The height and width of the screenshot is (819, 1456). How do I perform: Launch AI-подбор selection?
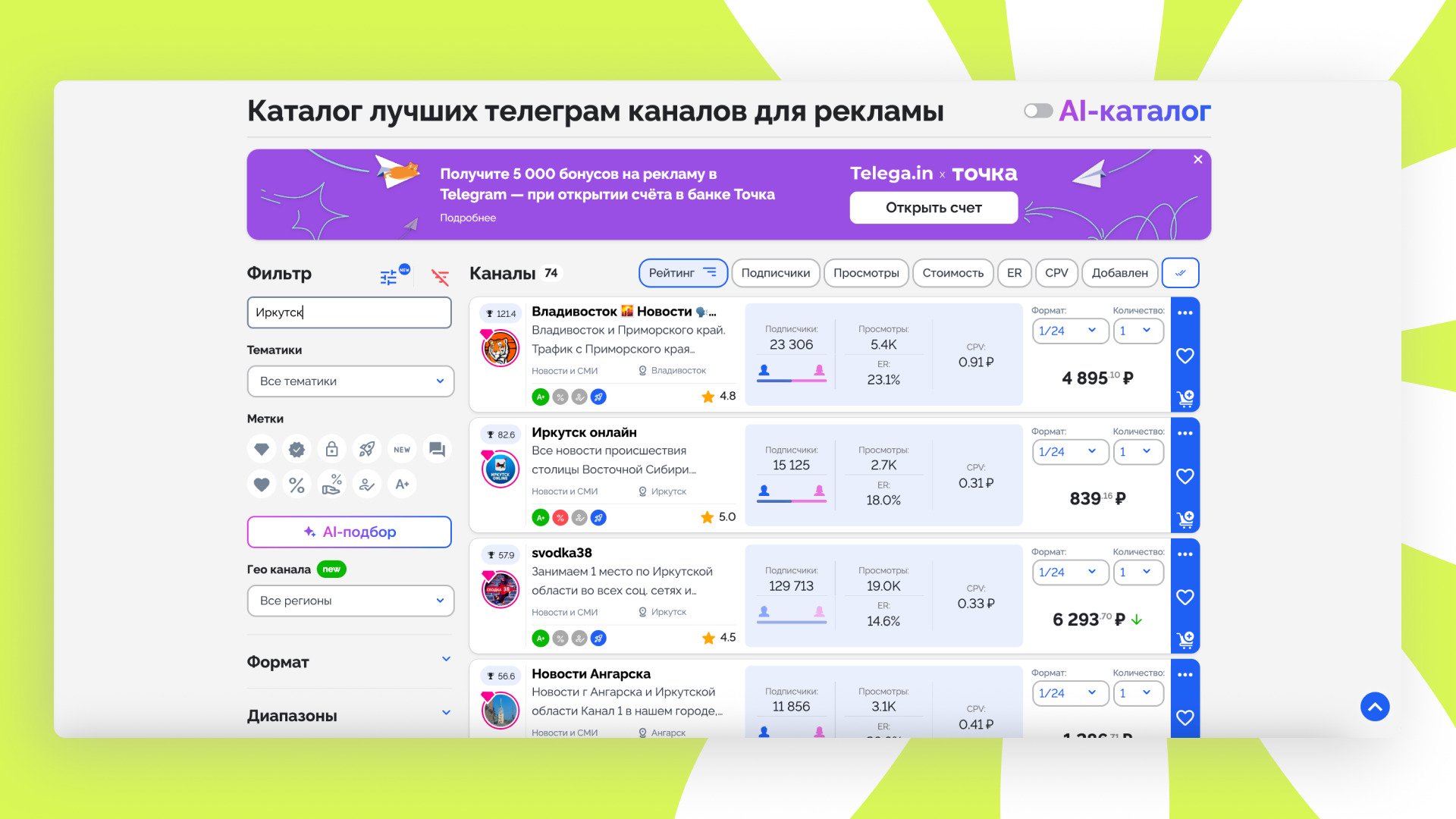point(349,532)
